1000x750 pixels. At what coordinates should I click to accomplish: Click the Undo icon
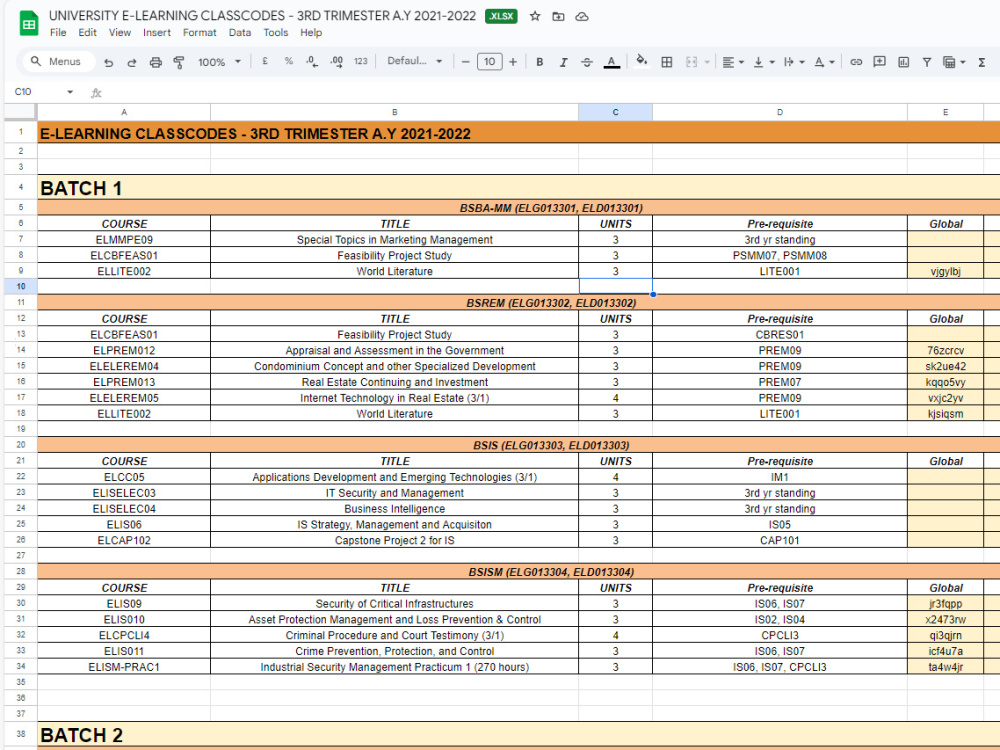(108, 62)
